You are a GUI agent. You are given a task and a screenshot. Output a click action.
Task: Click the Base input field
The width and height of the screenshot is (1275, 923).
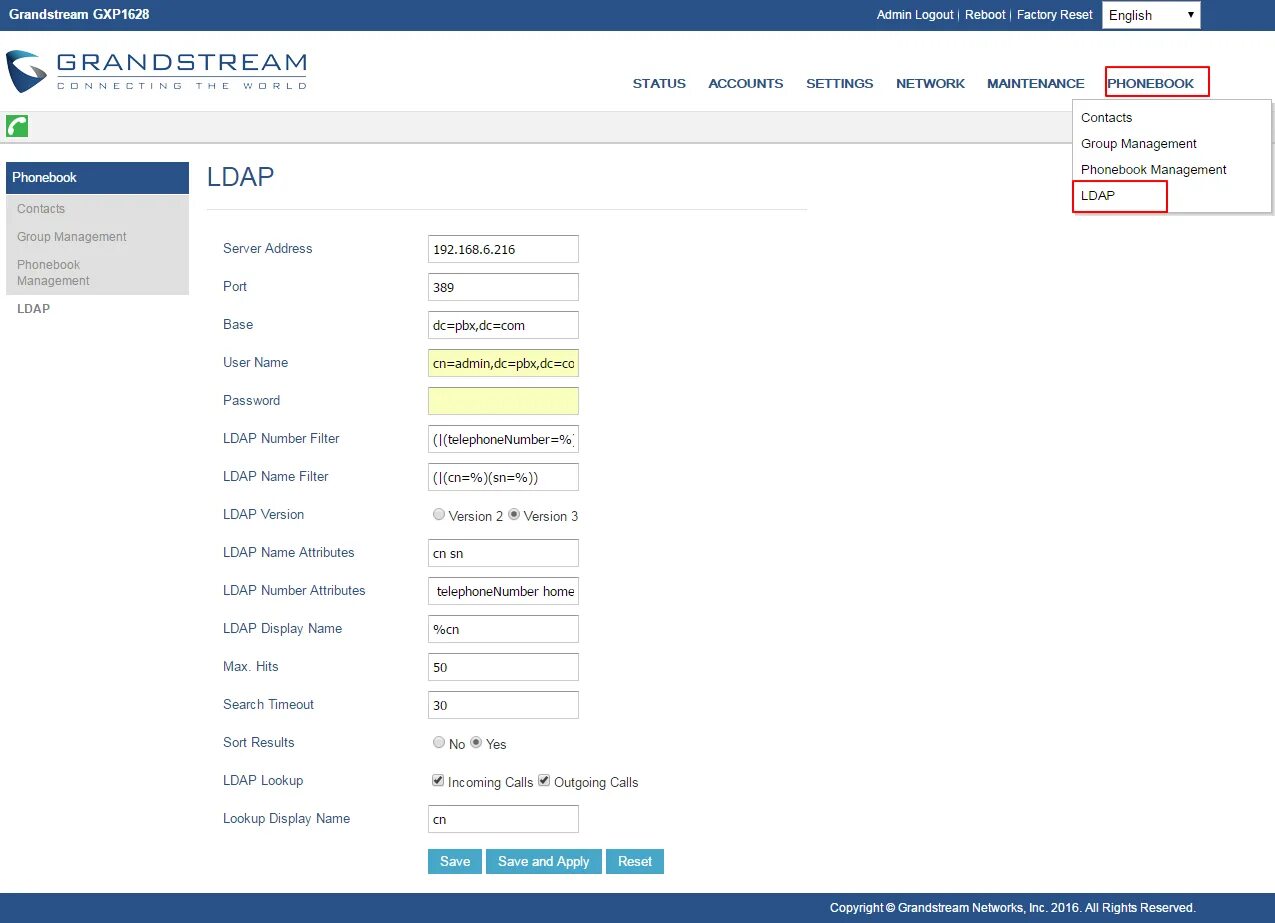click(x=503, y=325)
